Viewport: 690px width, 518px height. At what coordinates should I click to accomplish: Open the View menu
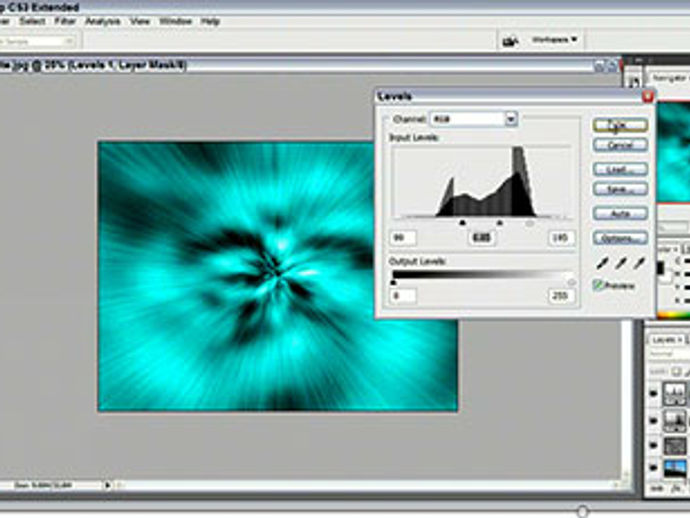point(140,21)
